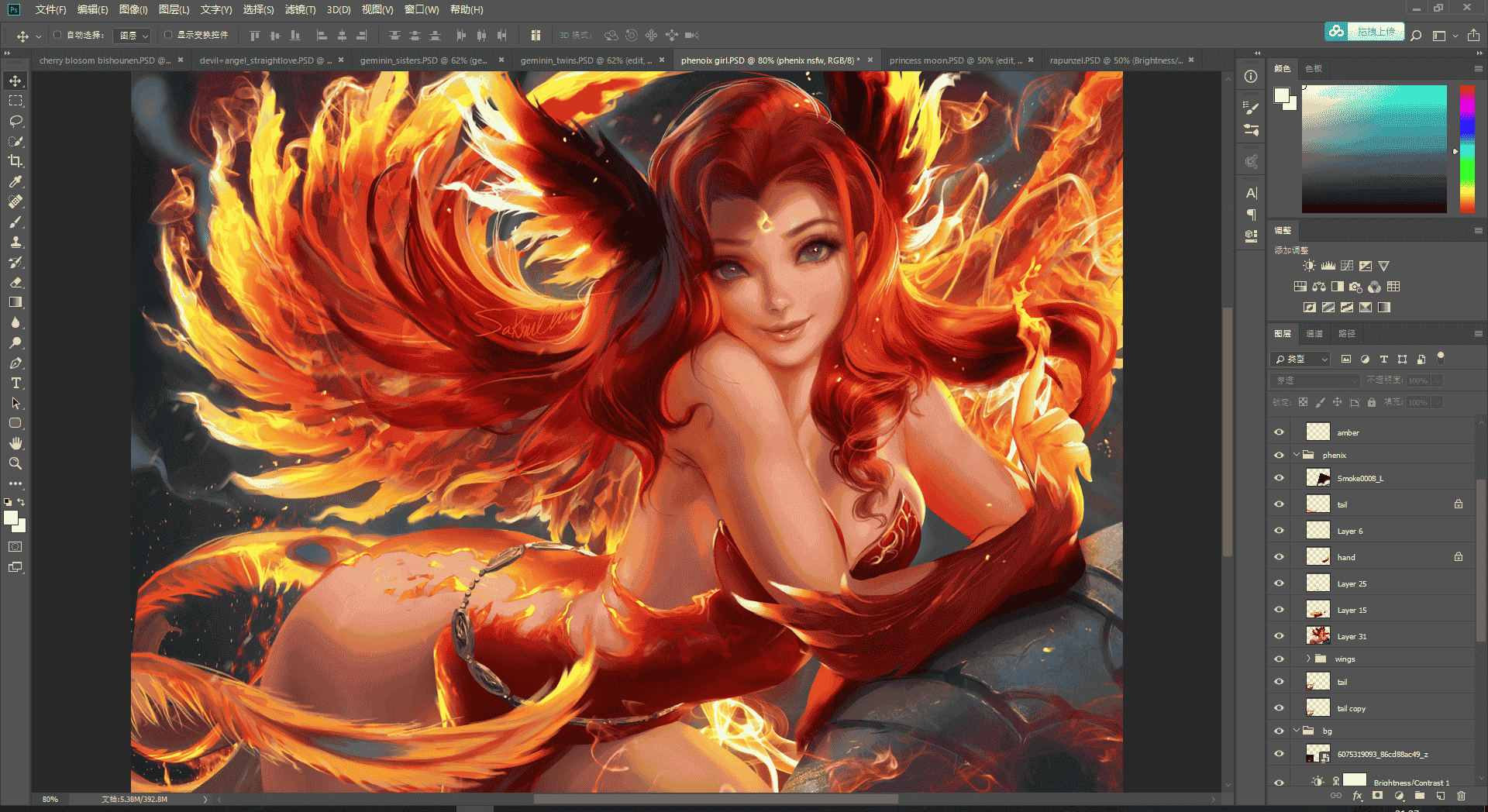
Task: Select the Brush tool
Action: coord(15,222)
